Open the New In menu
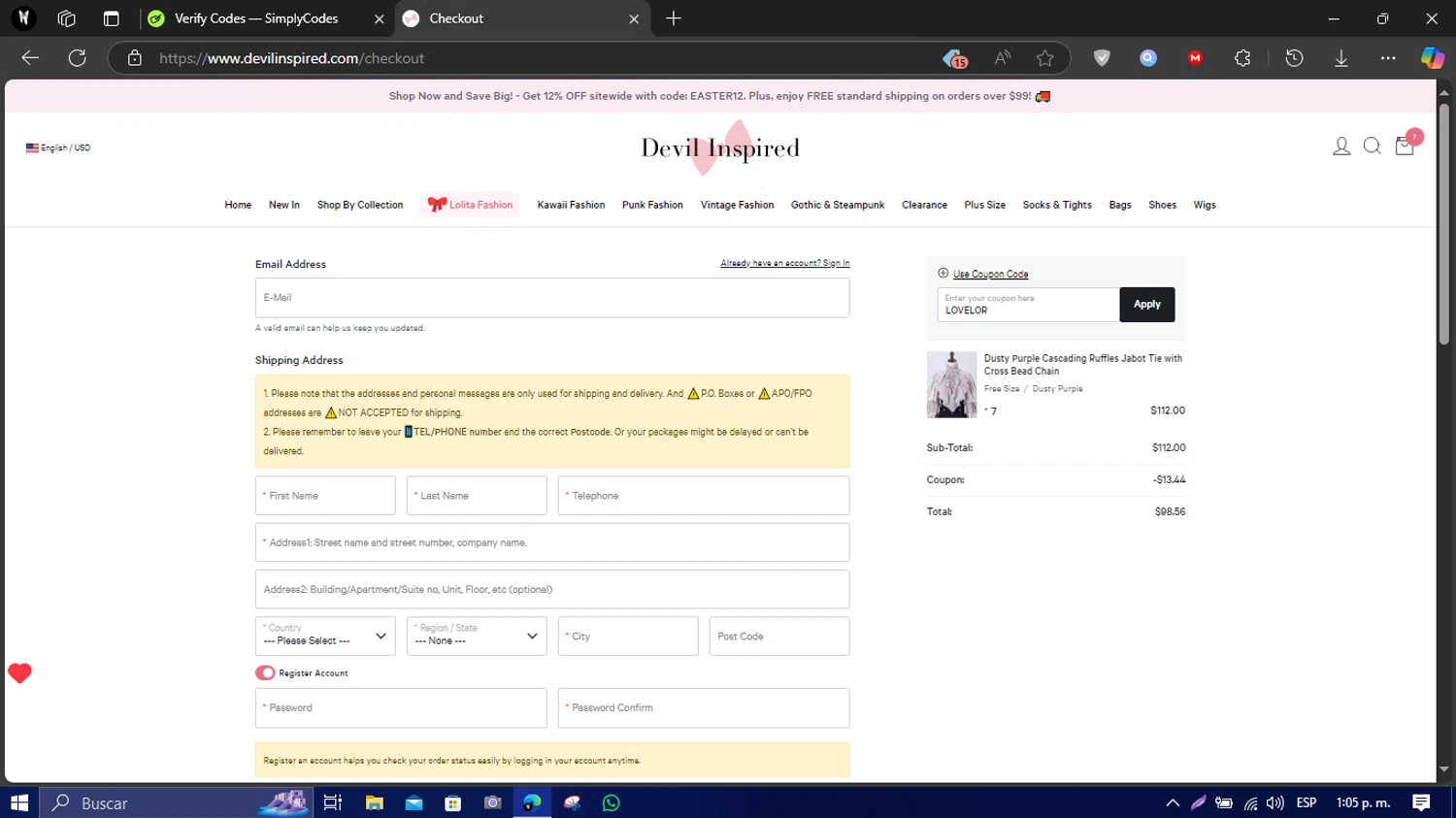The image size is (1456, 818). tap(284, 205)
